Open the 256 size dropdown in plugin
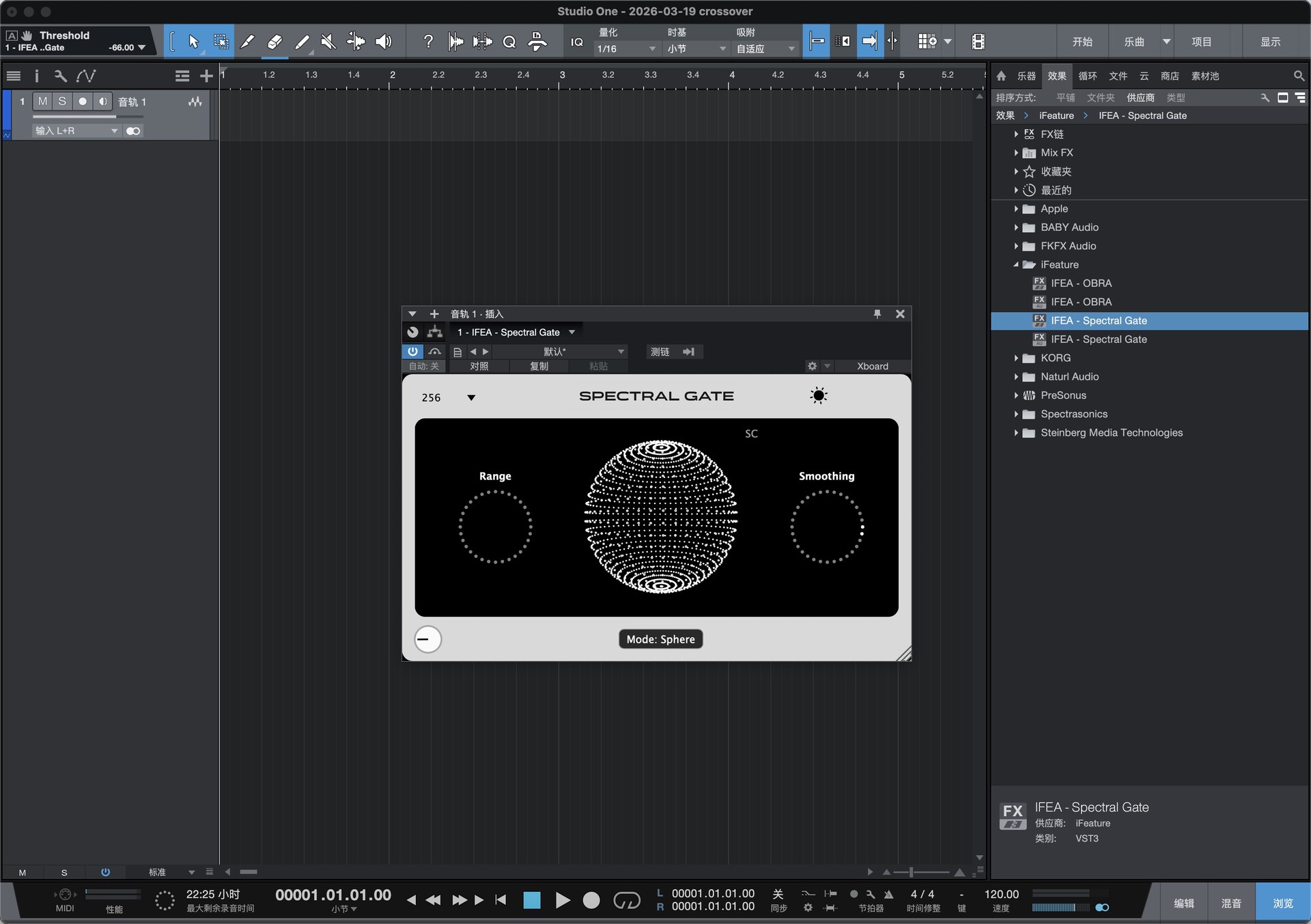 pyautogui.click(x=470, y=397)
